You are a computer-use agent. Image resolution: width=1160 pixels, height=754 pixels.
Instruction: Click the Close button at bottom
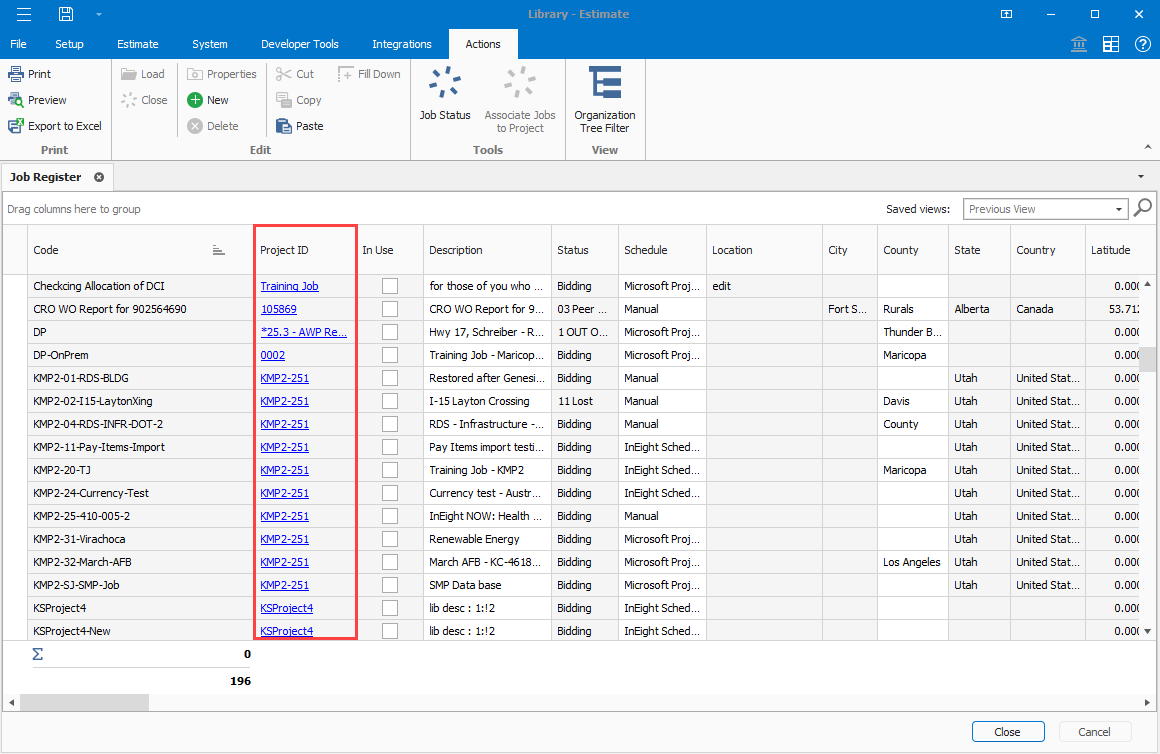pyautogui.click(x=1007, y=732)
